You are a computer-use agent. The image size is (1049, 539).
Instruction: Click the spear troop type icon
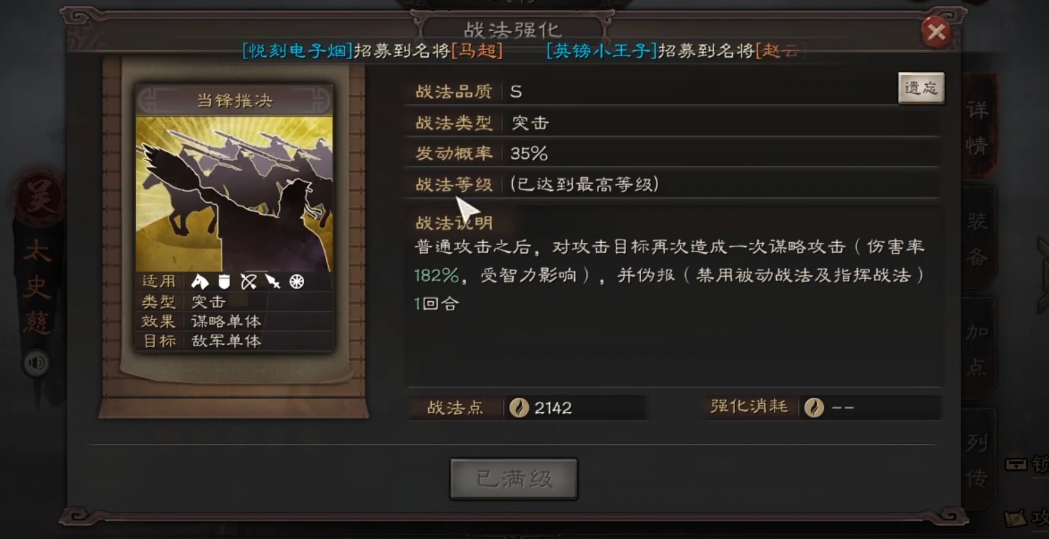[x=272, y=282]
